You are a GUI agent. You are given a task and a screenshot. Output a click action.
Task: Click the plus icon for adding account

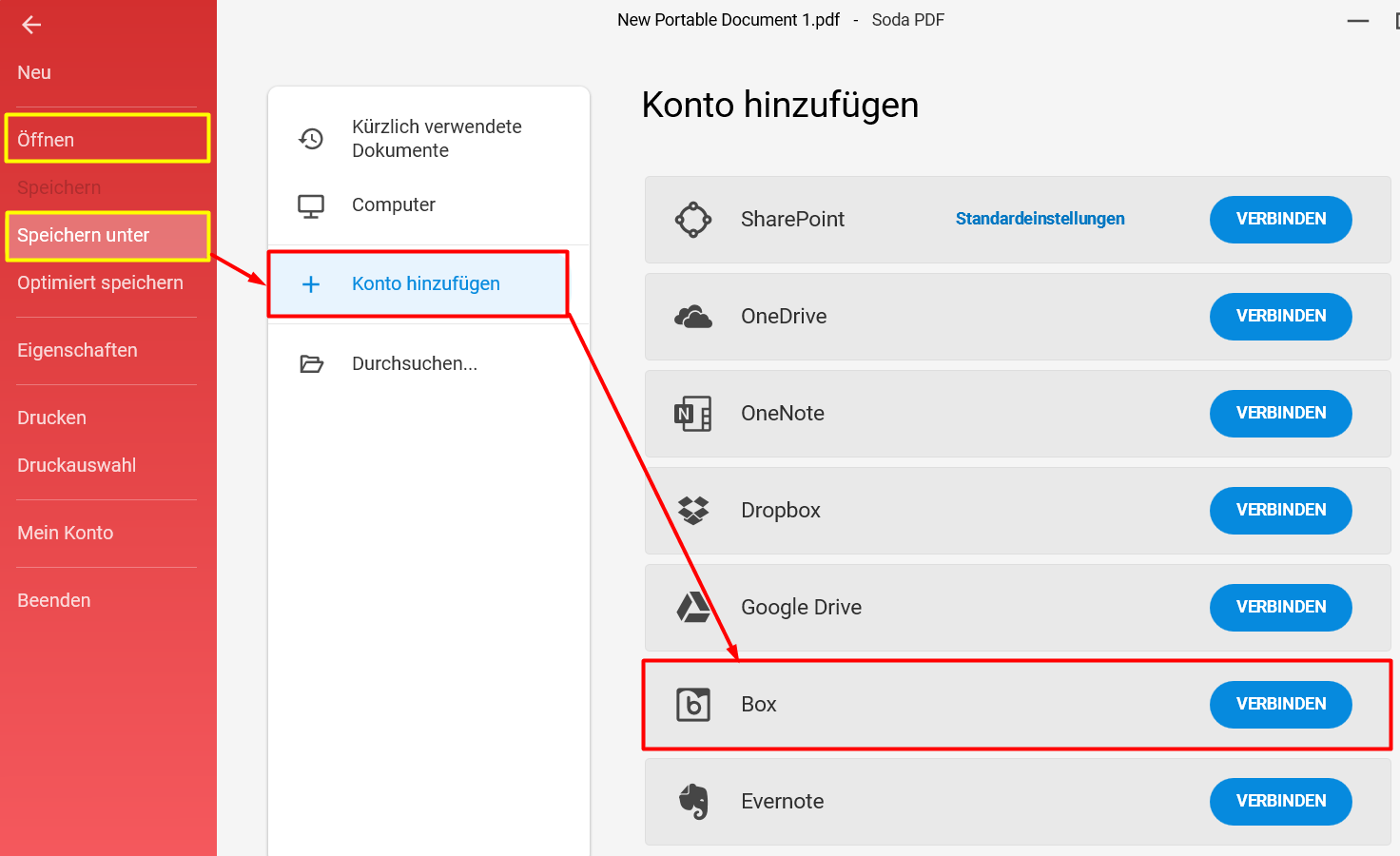311,283
